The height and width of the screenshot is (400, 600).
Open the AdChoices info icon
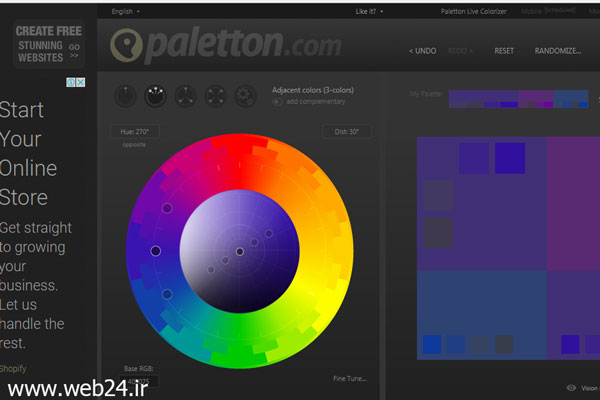(71, 82)
